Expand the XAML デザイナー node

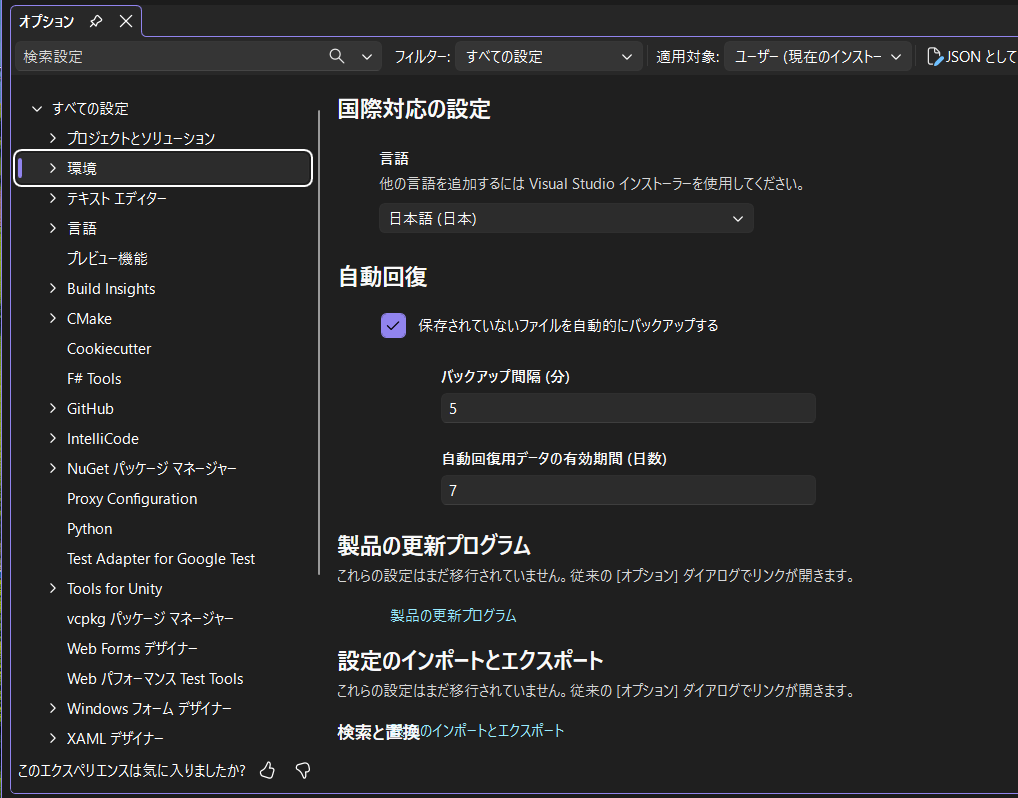[53, 738]
